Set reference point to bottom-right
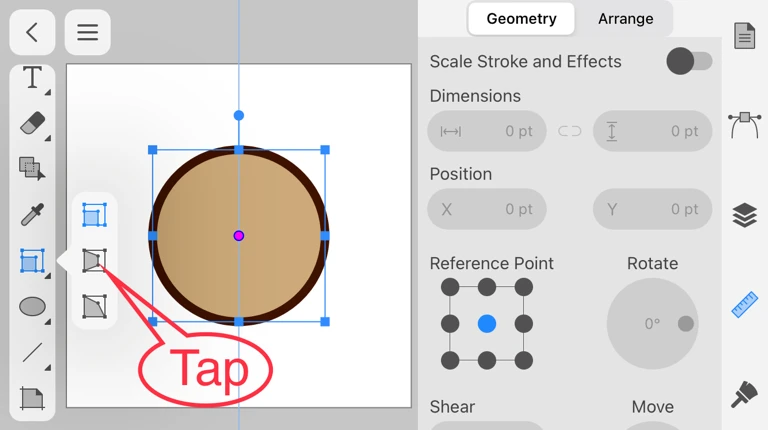Screen dimensions: 768x430 click(x=524, y=360)
